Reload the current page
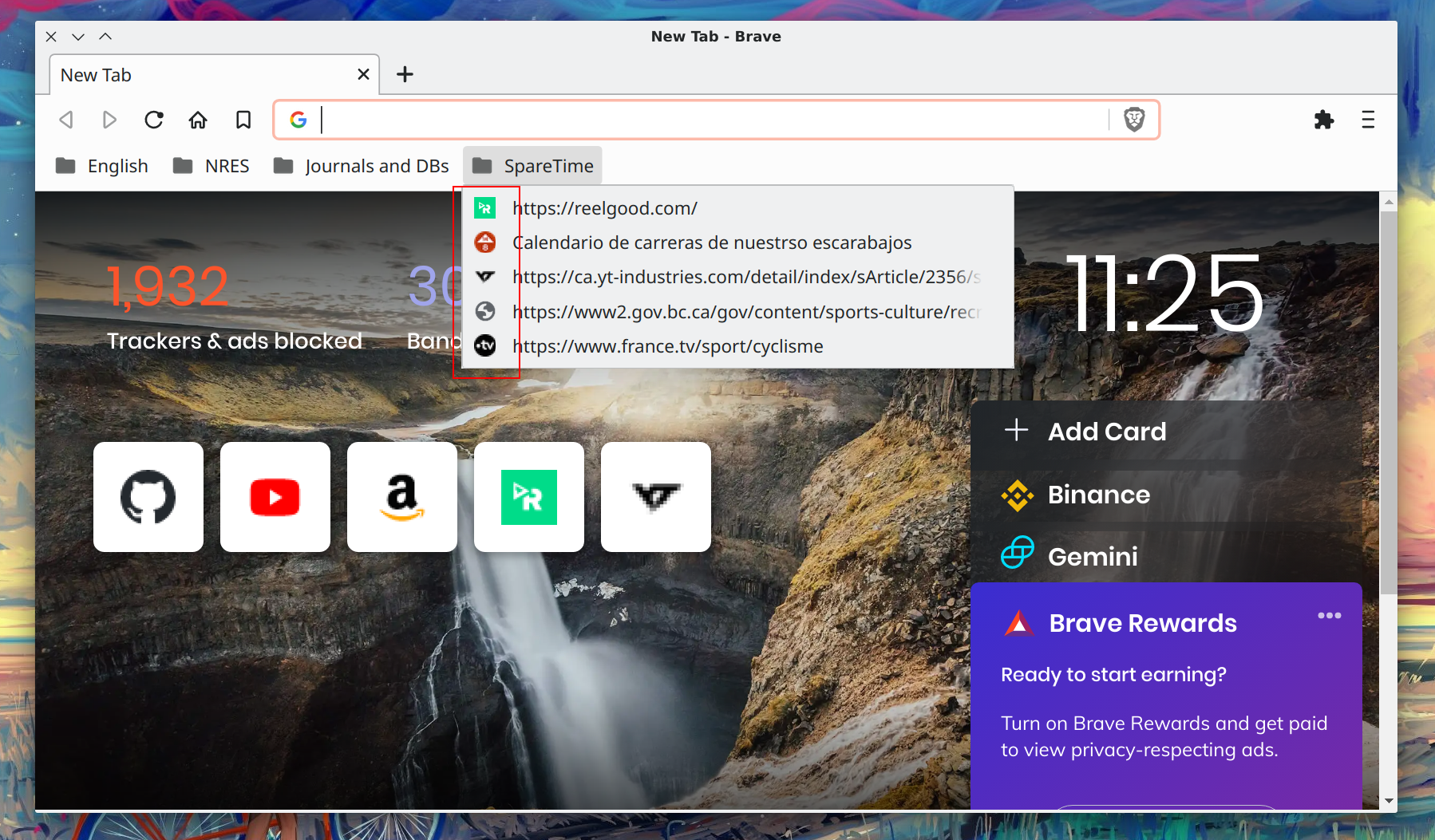This screenshot has height=840, width=1435. (x=154, y=120)
